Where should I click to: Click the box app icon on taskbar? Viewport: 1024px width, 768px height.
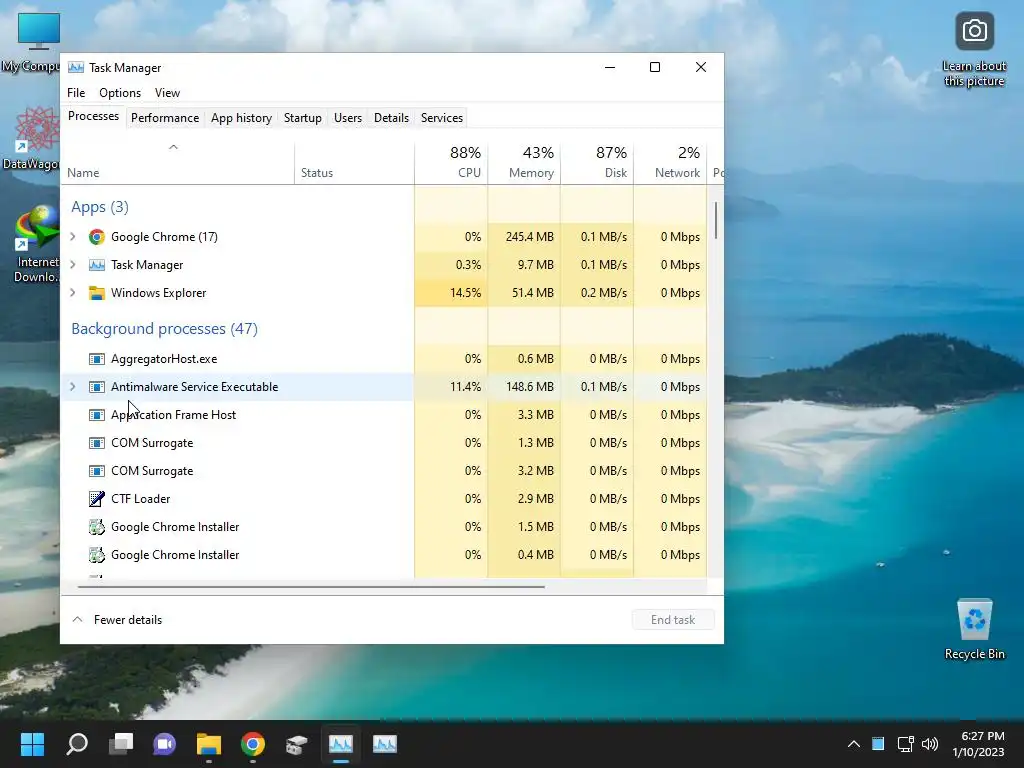[x=296, y=744]
